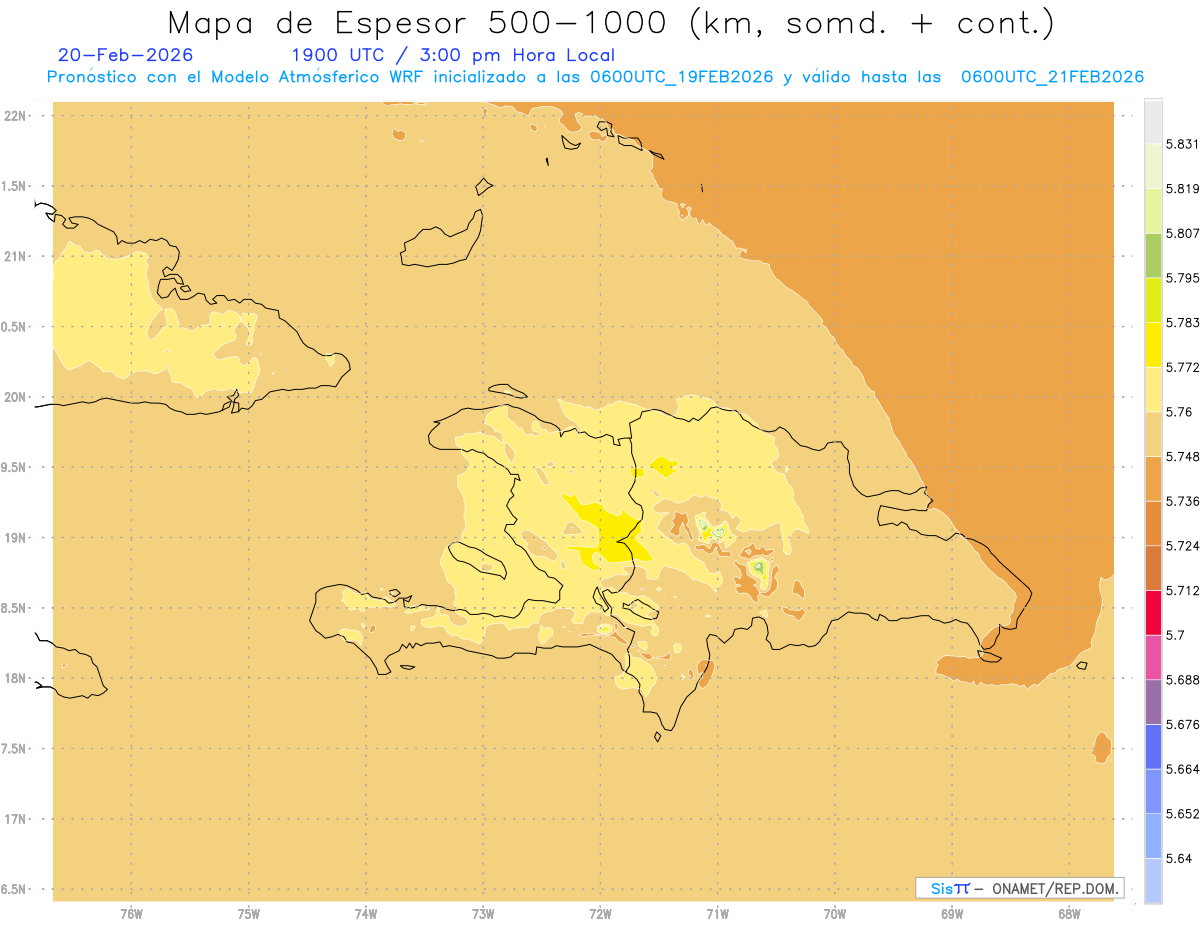Click the 22N latitude label
The image size is (1200, 927).
pyautogui.click(x=15, y=115)
